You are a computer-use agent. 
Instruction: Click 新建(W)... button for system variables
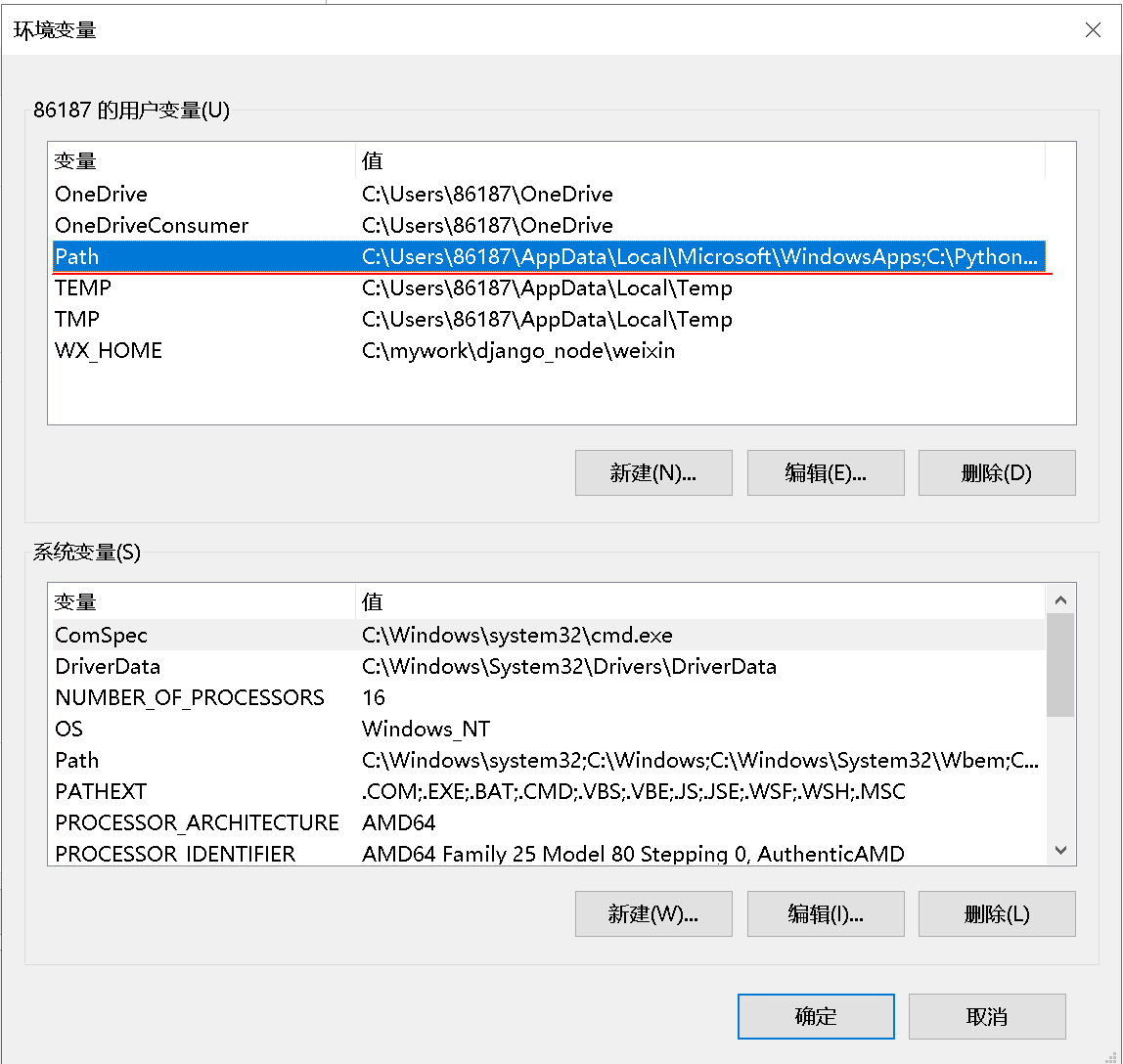[653, 914]
